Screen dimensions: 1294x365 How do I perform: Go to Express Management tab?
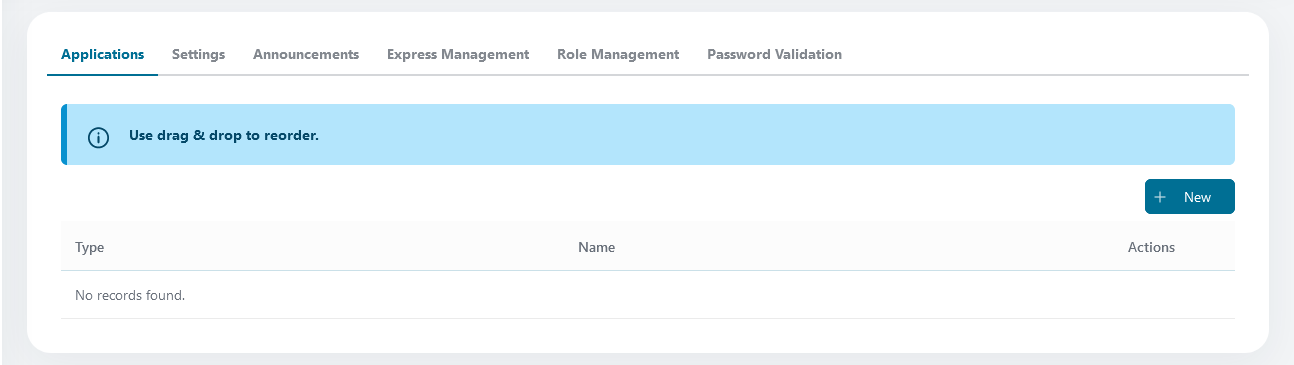(x=458, y=54)
